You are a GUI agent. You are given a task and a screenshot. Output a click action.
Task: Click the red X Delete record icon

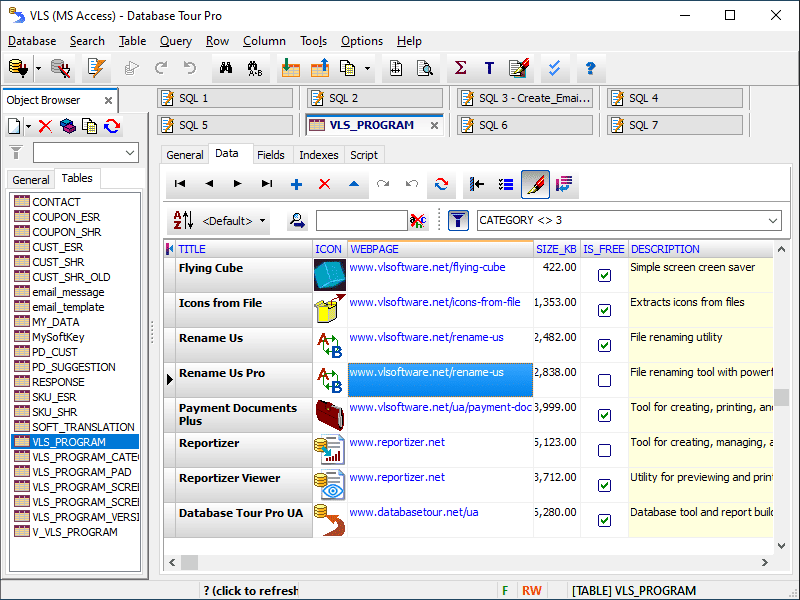coord(324,184)
